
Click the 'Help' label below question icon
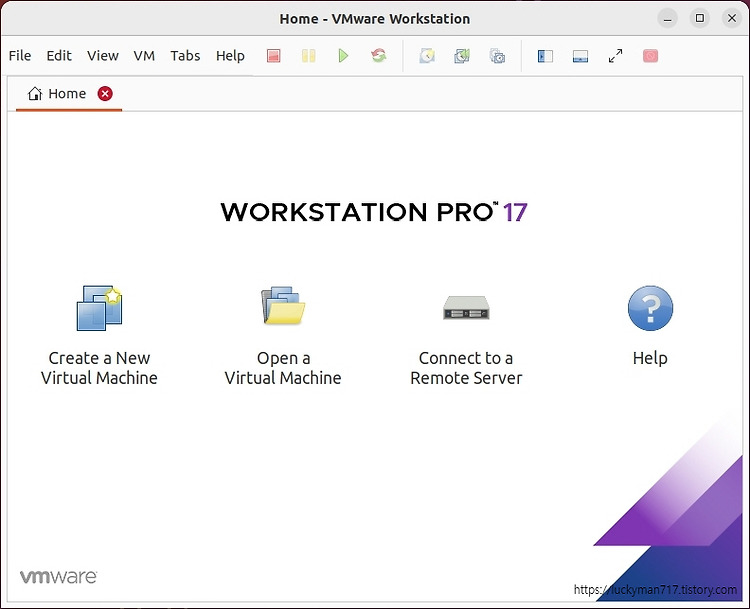[x=650, y=358]
